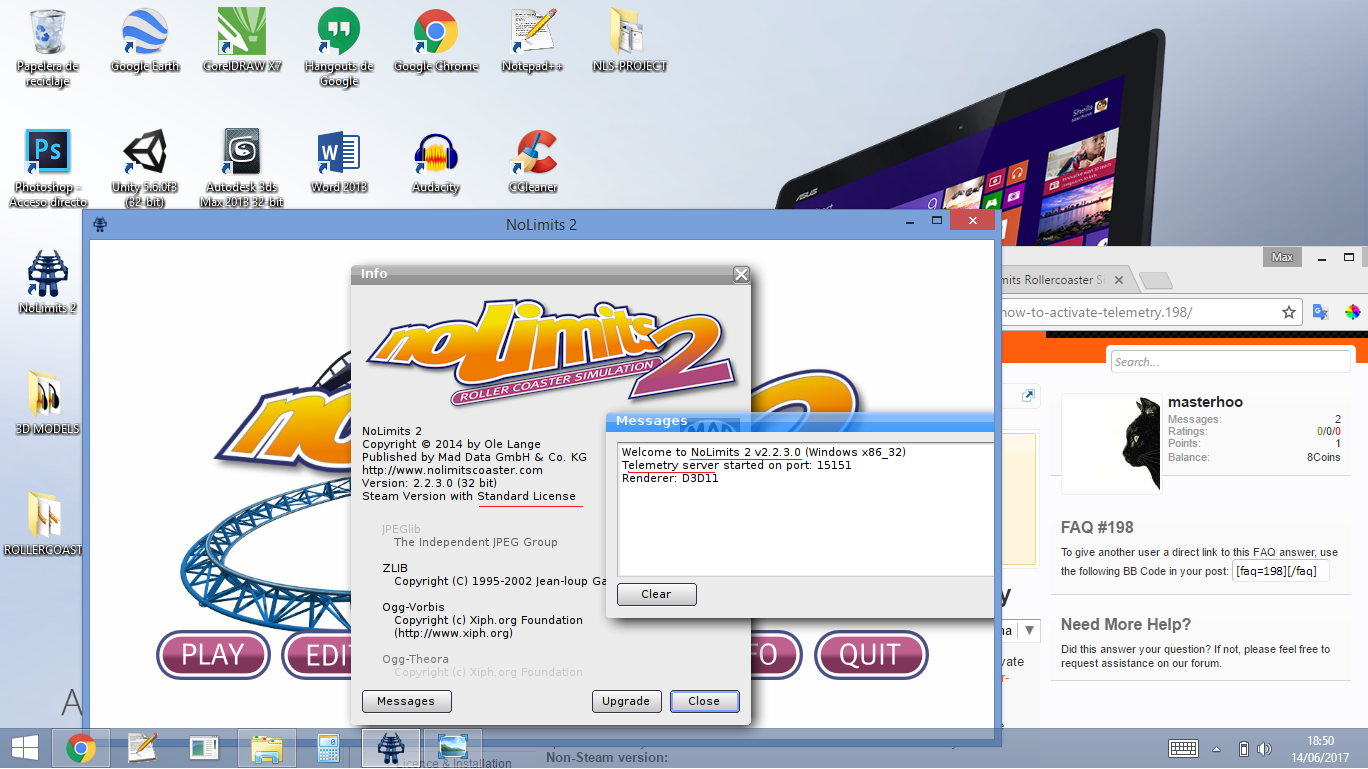The width and height of the screenshot is (1368, 769).
Task: Click the Upgrade button in the Info dialog
Action: click(626, 701)
